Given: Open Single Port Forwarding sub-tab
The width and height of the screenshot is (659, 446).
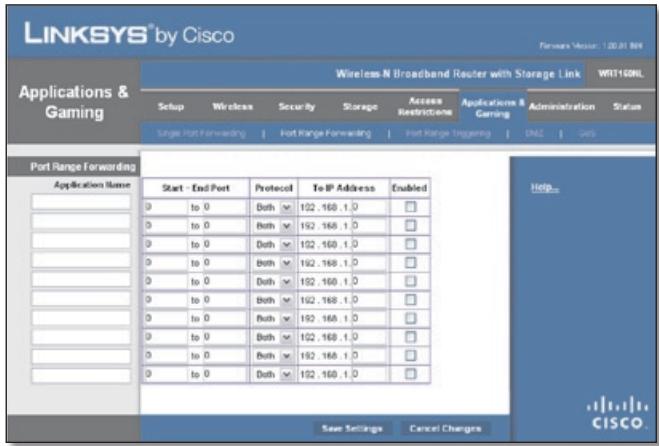Looking at the screenshot, I should (x=201, y=134).
